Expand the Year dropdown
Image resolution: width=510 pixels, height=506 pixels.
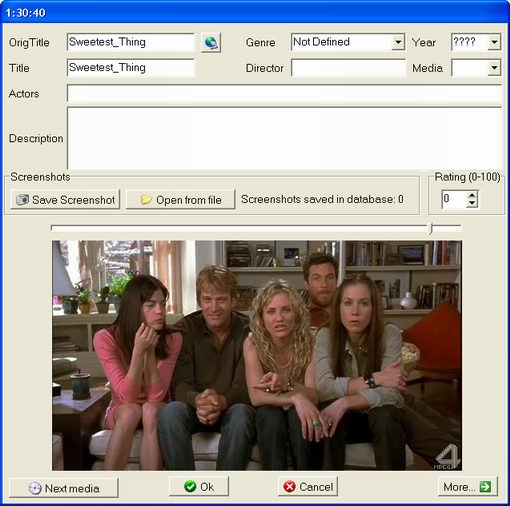click(494, 42)
